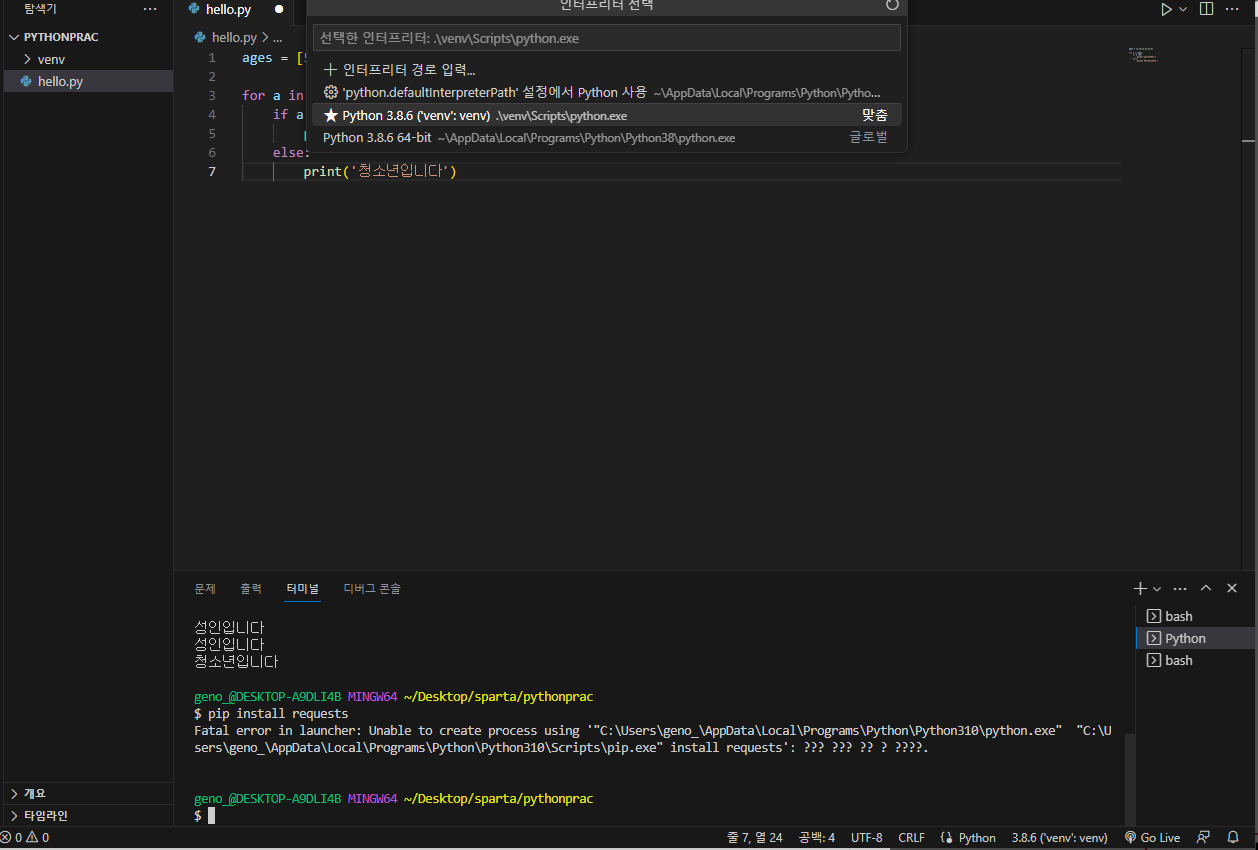This screenshot has width=1258, height=850.
Task: Click the 'Fatal error in launcher' terminal message
Action: pyautogui.click(x=652, y=739)
